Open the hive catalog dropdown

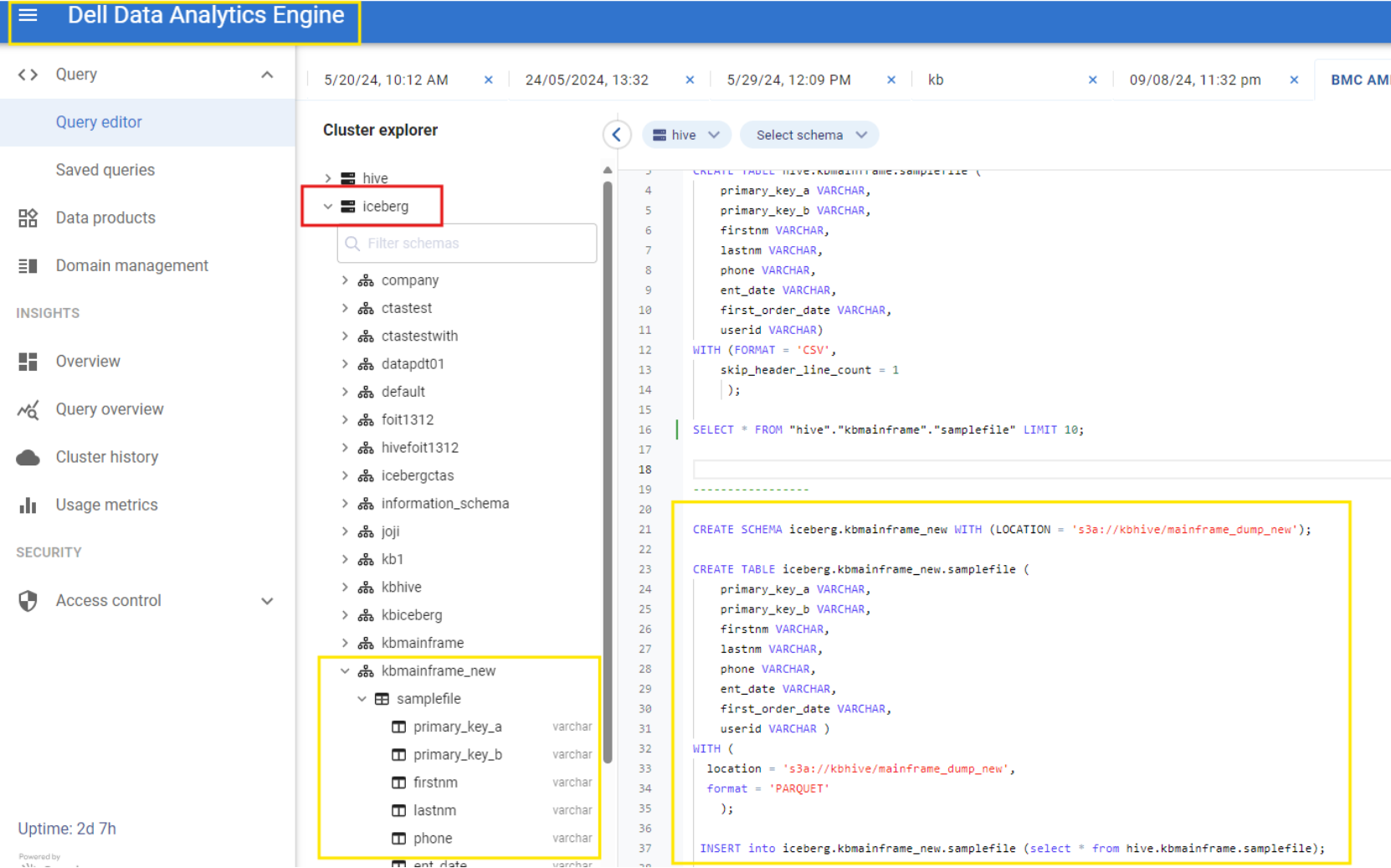point(686,135)
